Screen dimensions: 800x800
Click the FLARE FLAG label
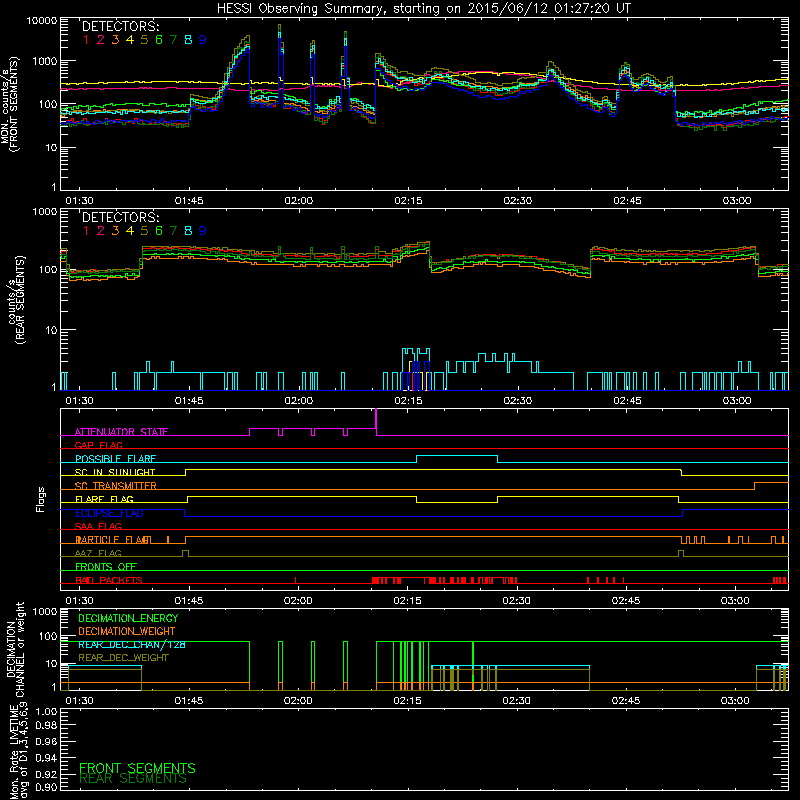coord(104,499)
